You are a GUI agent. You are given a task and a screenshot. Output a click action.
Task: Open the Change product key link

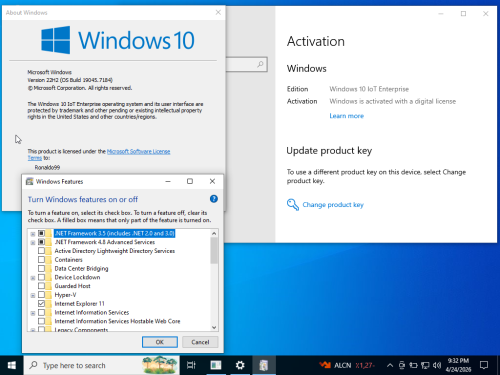pos(333,205)
